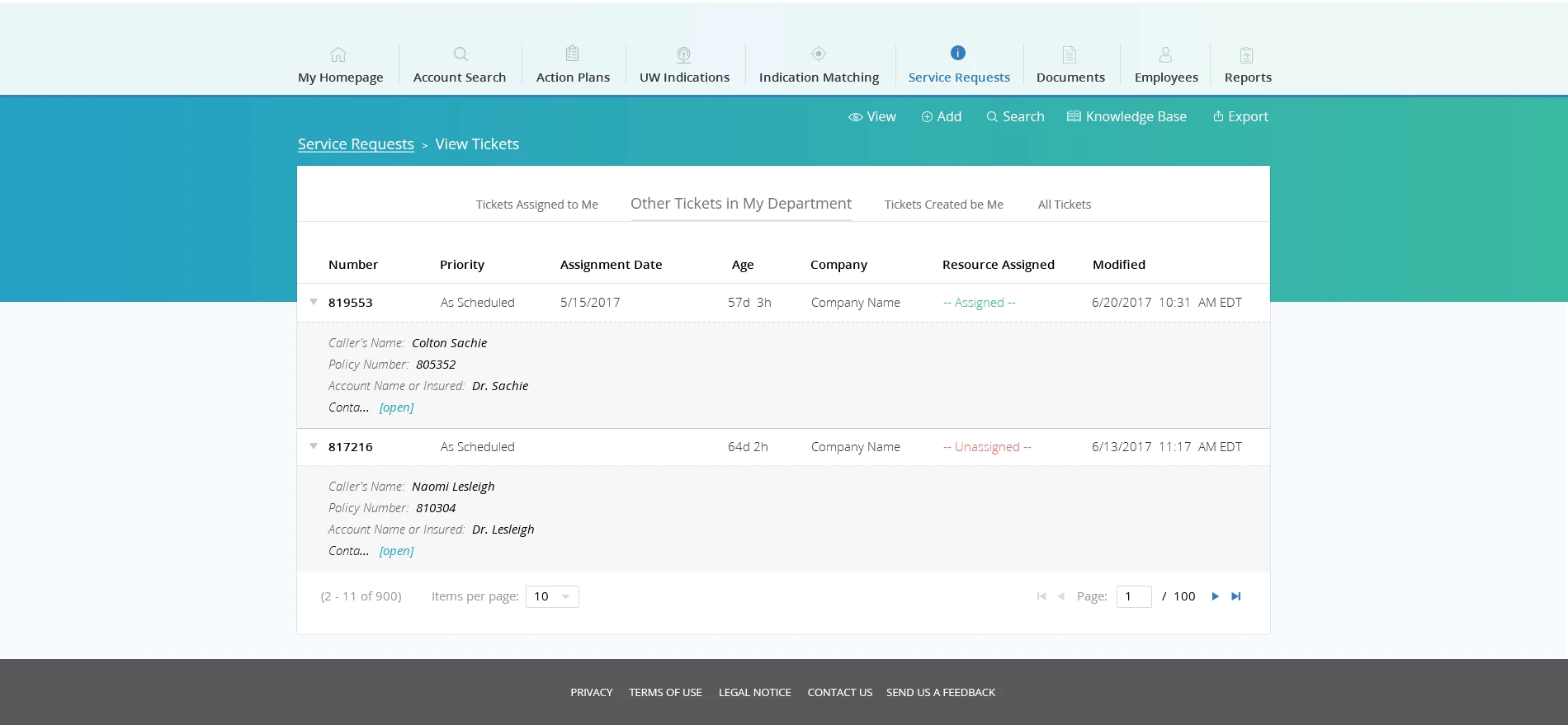Click the Reports chart icon
The width and height of the screenshot is (1568, 725).
coord(1247,55)
